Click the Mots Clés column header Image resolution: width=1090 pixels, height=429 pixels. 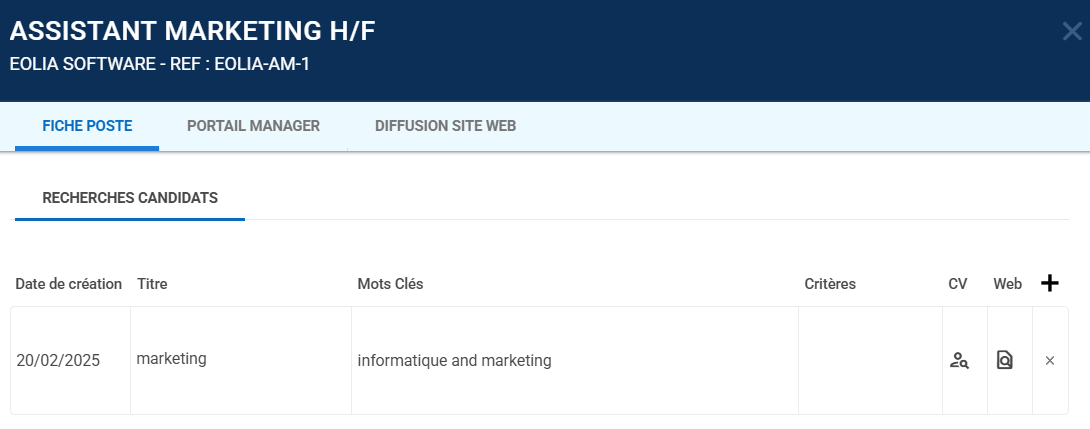coord(390,284)
